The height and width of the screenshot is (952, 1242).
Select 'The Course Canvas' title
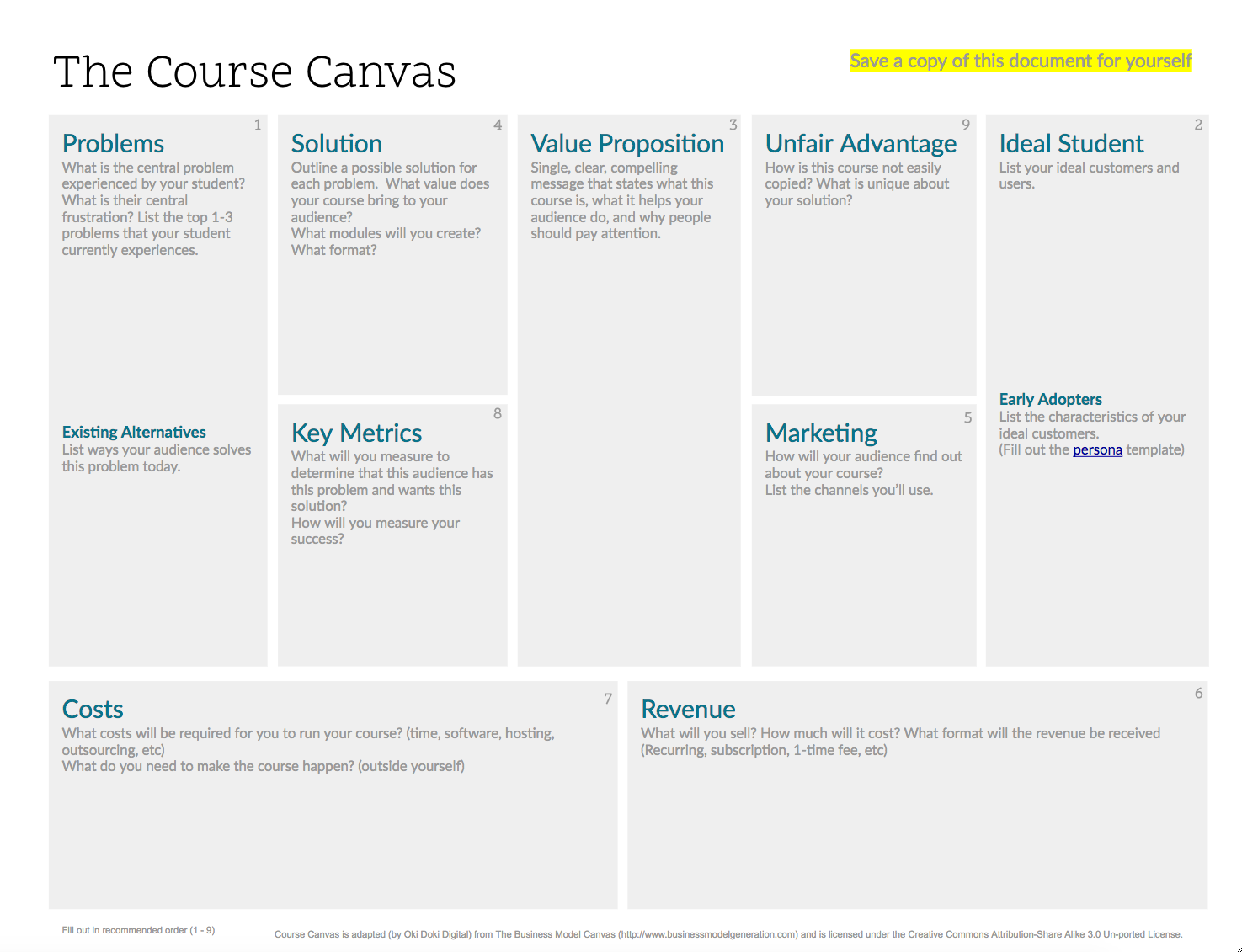coord(254,72)
